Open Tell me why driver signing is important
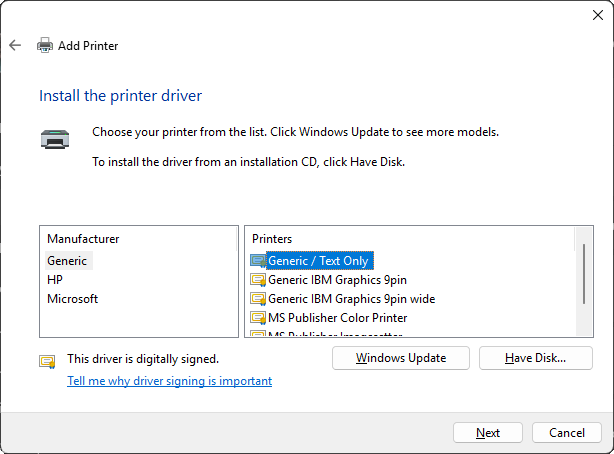The image size is (614, 454). click(170, 381)
